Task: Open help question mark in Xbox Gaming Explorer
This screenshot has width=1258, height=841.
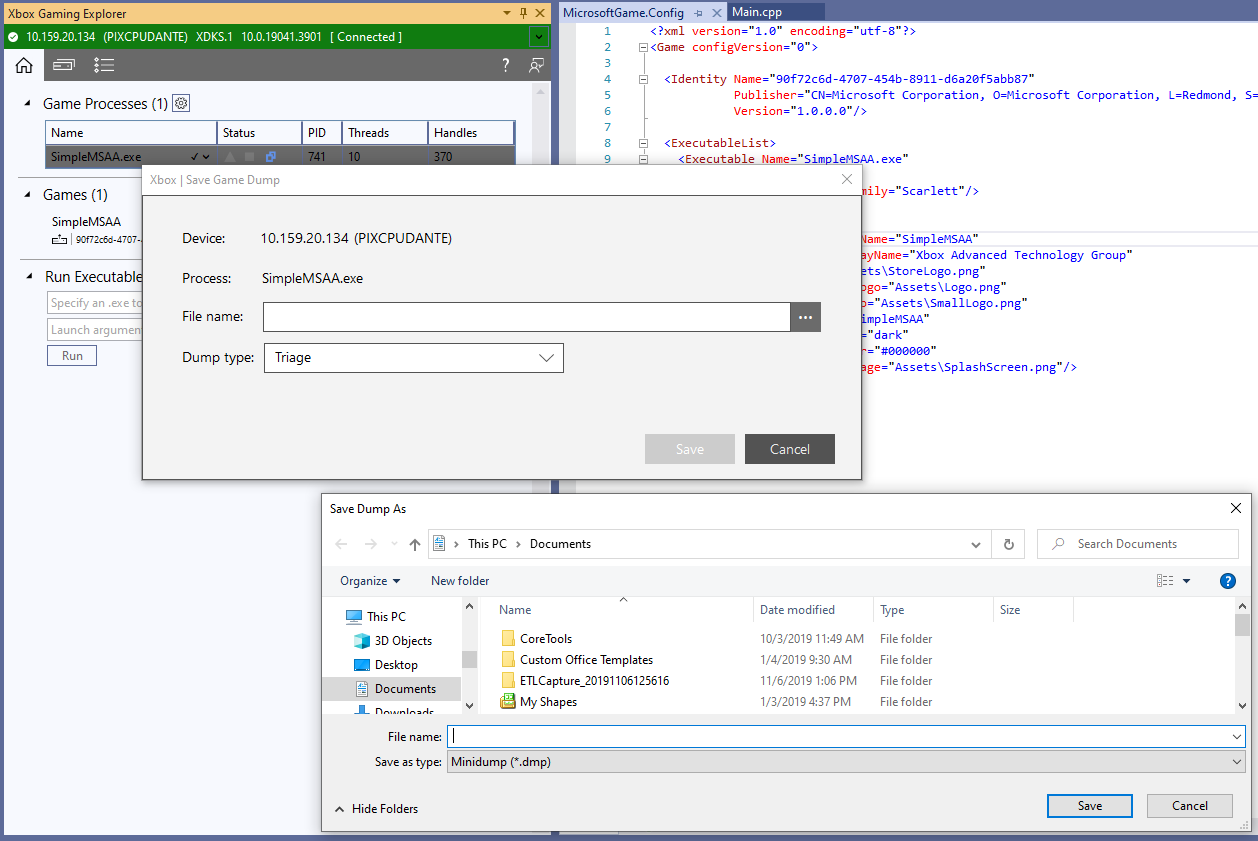Action: [506, 65]
